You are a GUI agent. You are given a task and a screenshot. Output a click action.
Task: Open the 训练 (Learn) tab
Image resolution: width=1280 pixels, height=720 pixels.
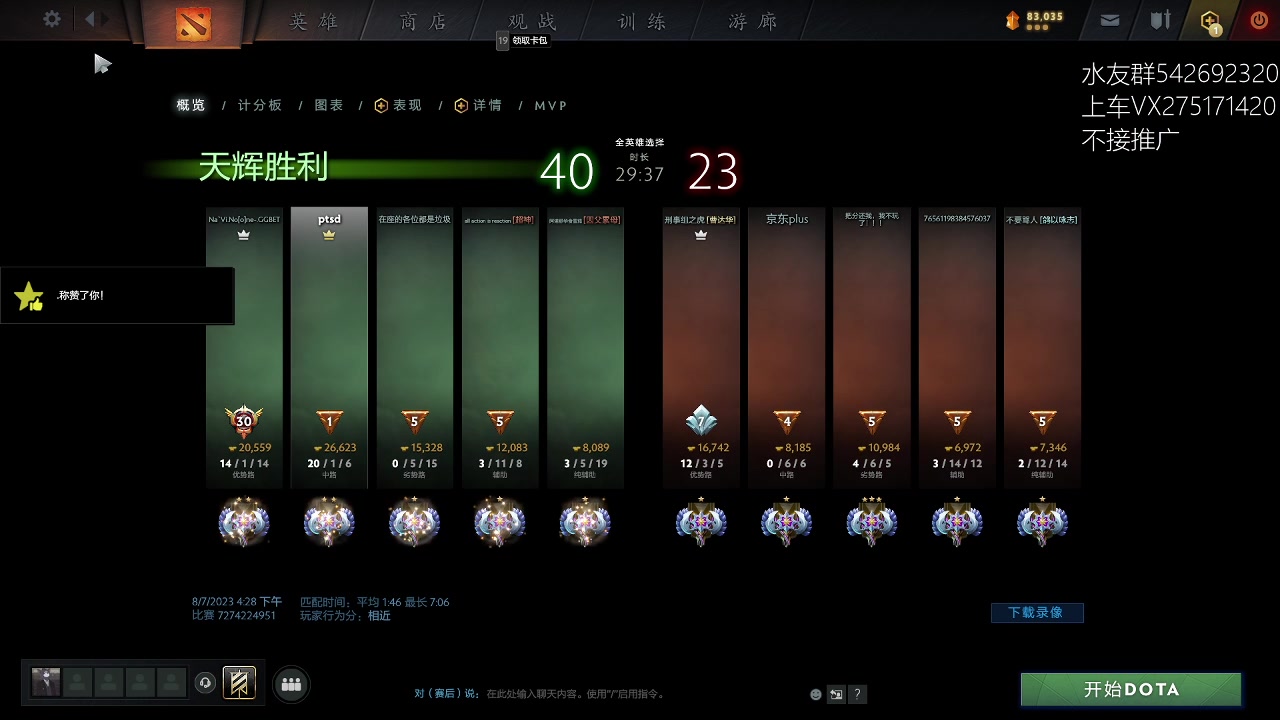point(642,21)
